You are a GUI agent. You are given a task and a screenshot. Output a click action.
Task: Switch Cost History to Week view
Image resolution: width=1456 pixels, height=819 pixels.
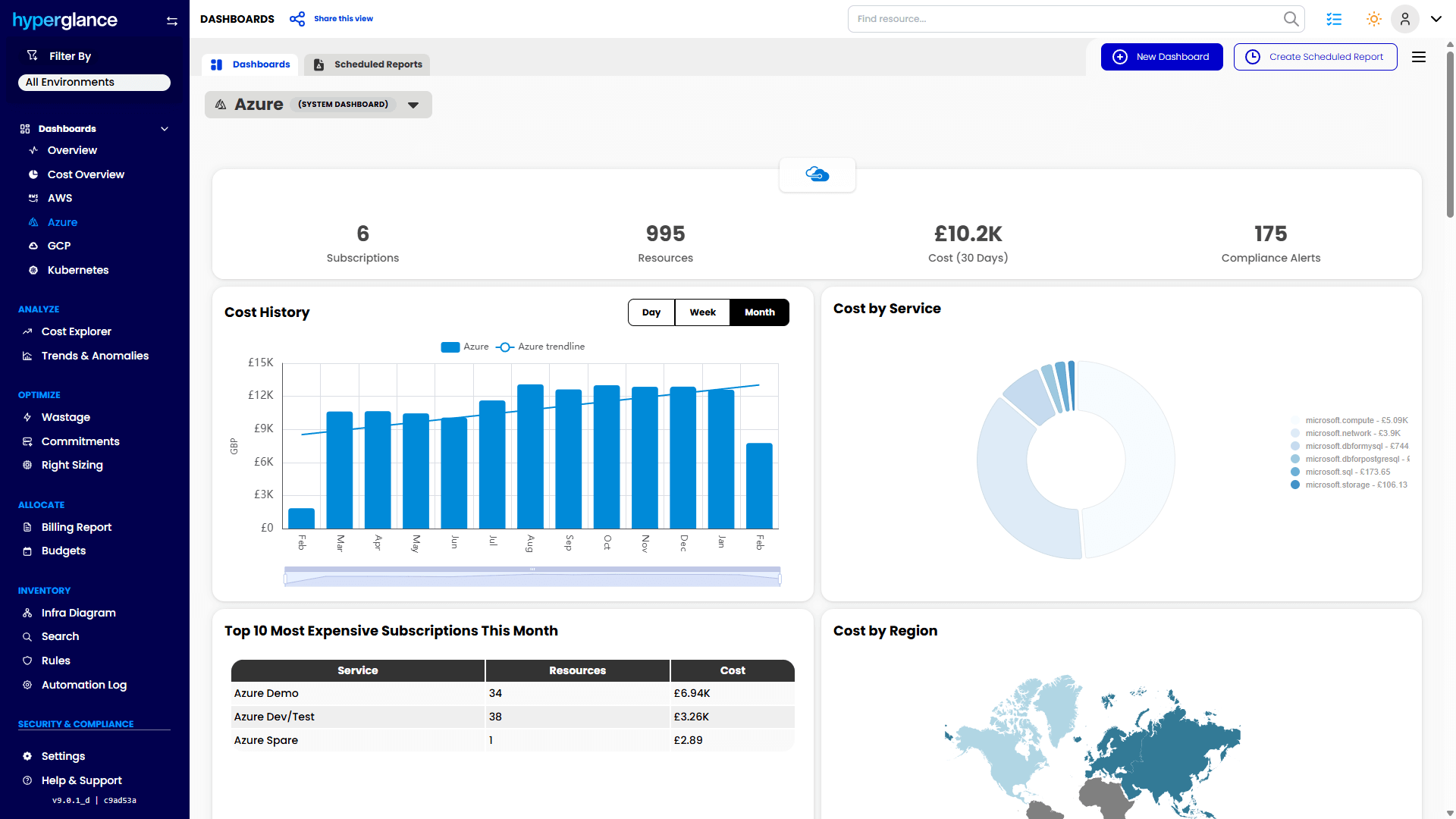[x=701, y=312]
